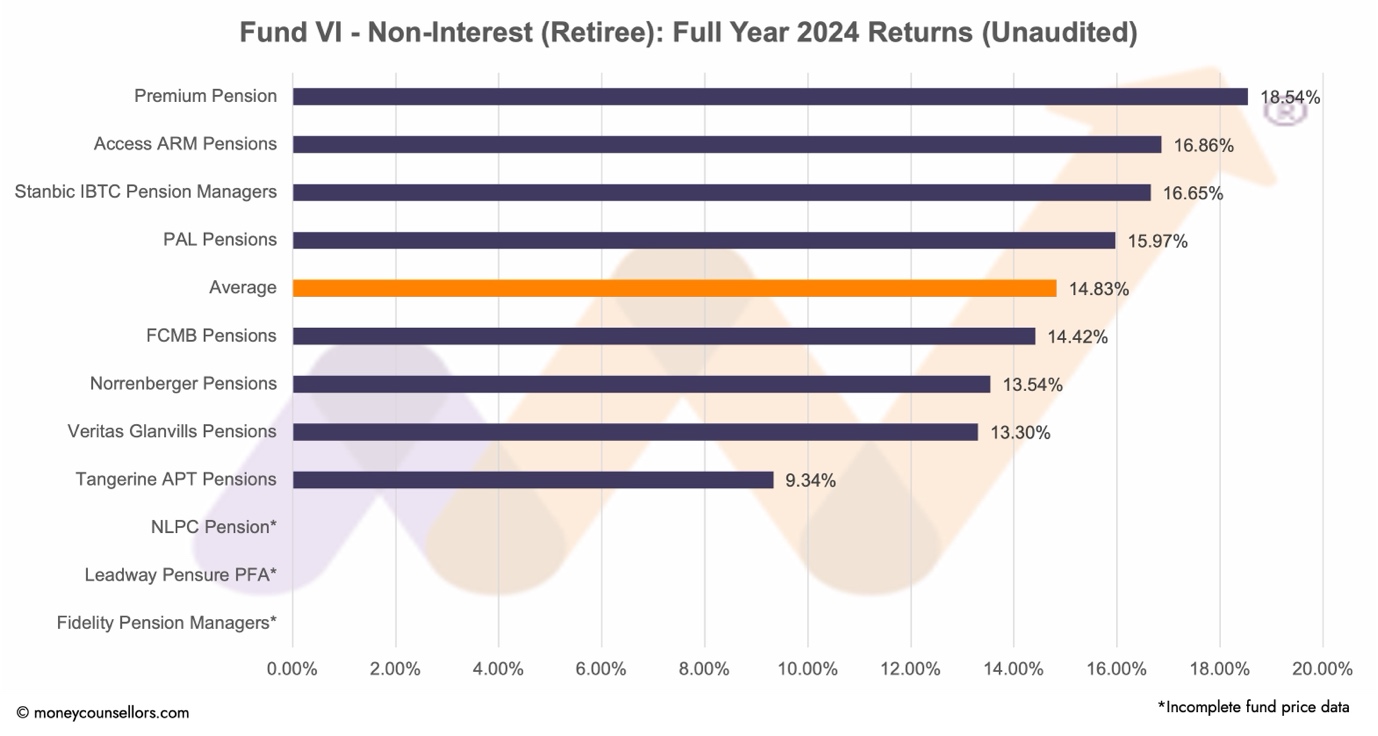1378x736 pixels.
Task: Click the Premium Pension bar
Action: coord(770,97)
